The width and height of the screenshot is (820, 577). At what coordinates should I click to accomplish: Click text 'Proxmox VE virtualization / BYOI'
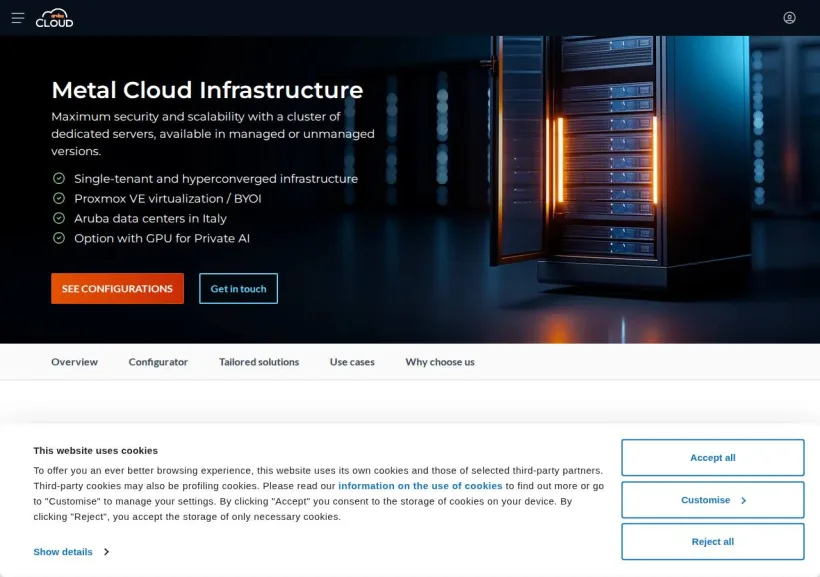point(167,199)
